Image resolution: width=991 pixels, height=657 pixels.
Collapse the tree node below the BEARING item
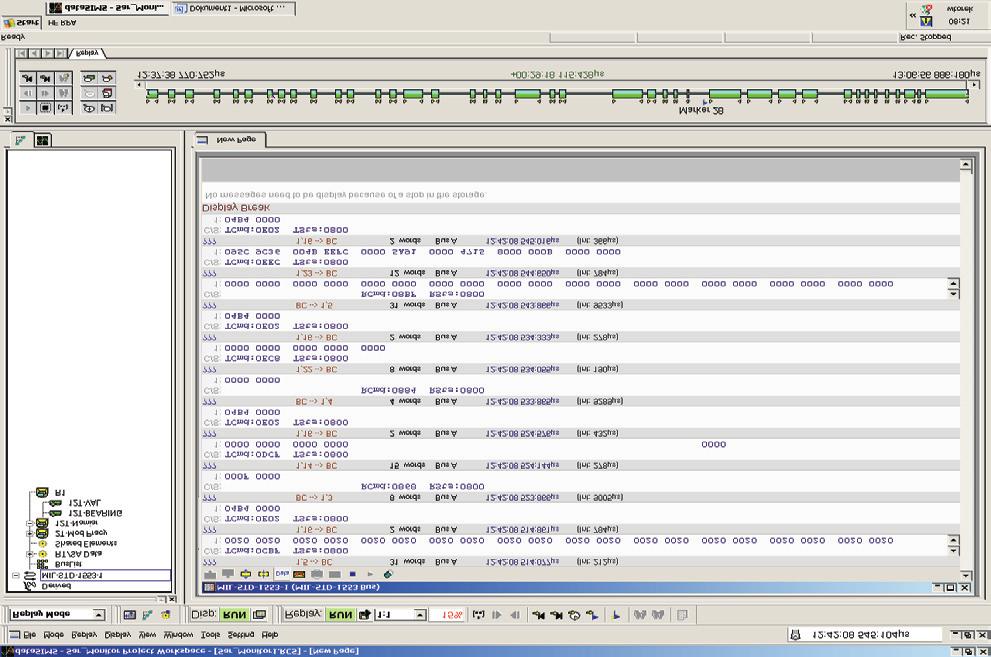(29, 523)
